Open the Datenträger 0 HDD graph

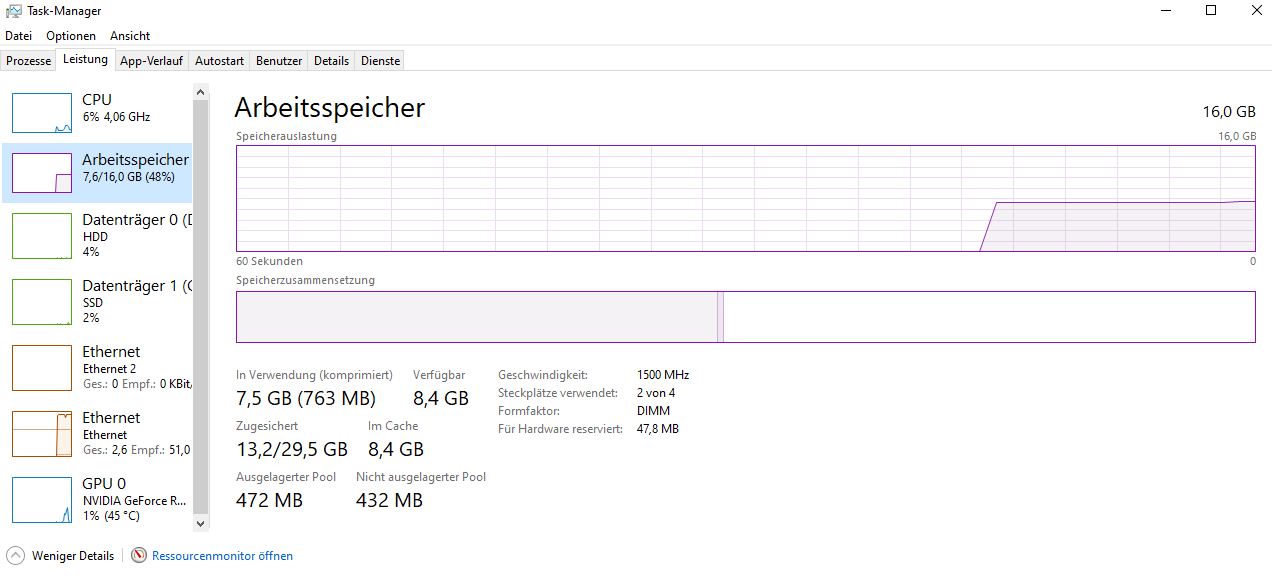tap(42, 235)
